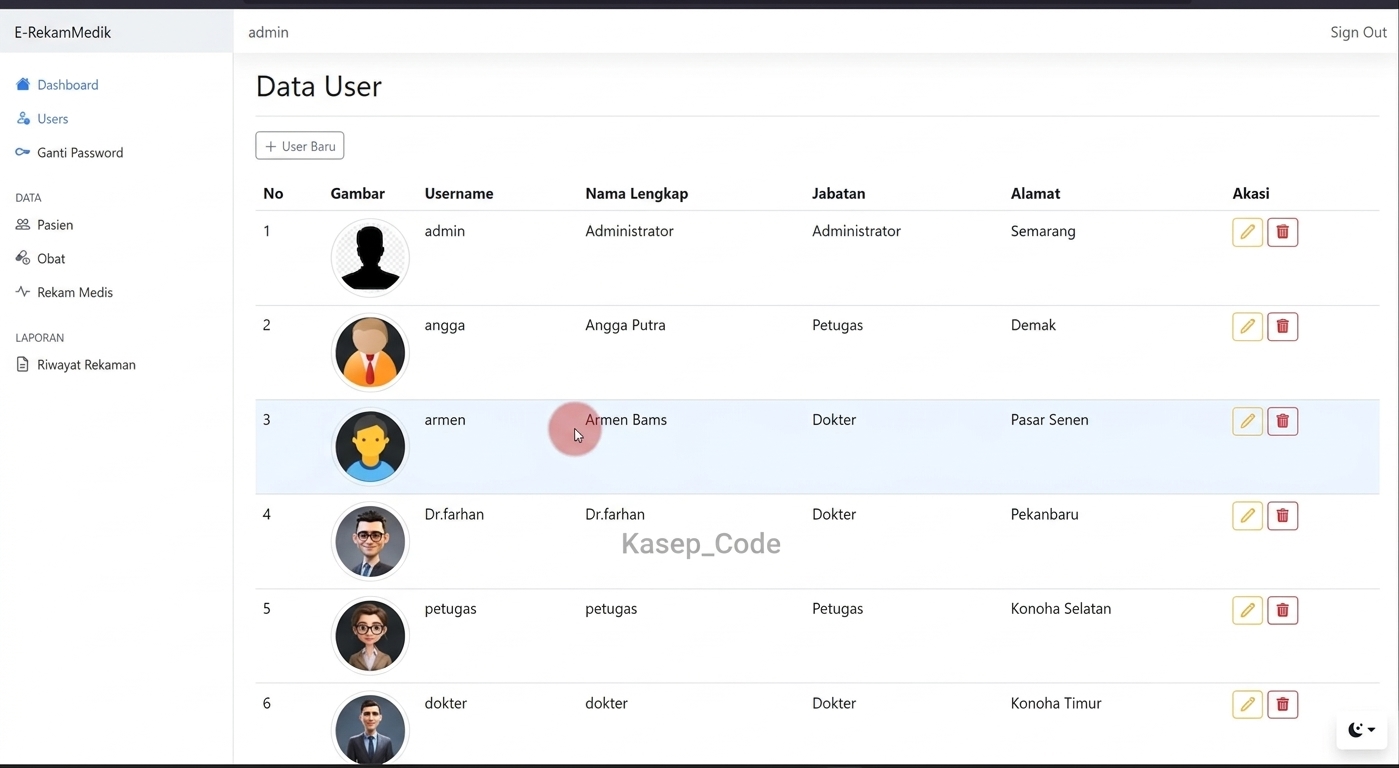Click the petugas user avatar
The image size is (1399, 768).
click(370, 636)
